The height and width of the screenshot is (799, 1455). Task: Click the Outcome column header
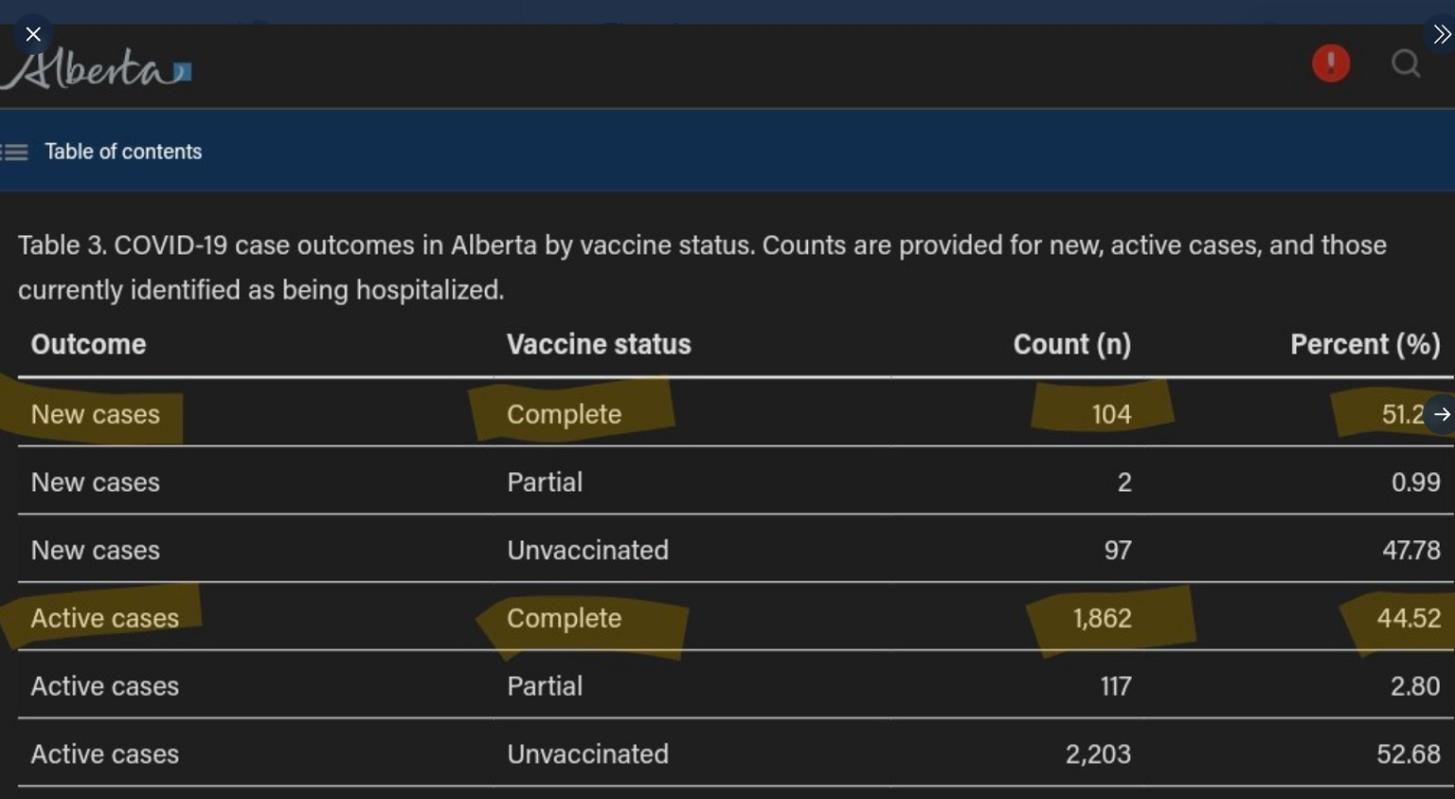(x=88, y=344)
